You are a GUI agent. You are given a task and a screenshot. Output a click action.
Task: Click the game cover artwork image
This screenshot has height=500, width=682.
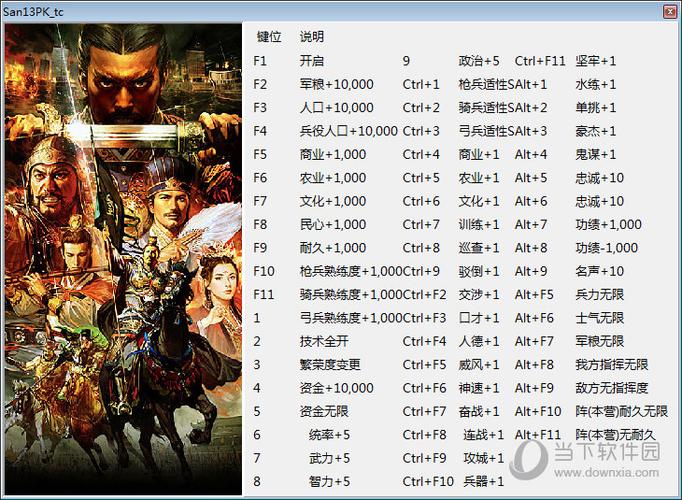(x=123, y=259)
